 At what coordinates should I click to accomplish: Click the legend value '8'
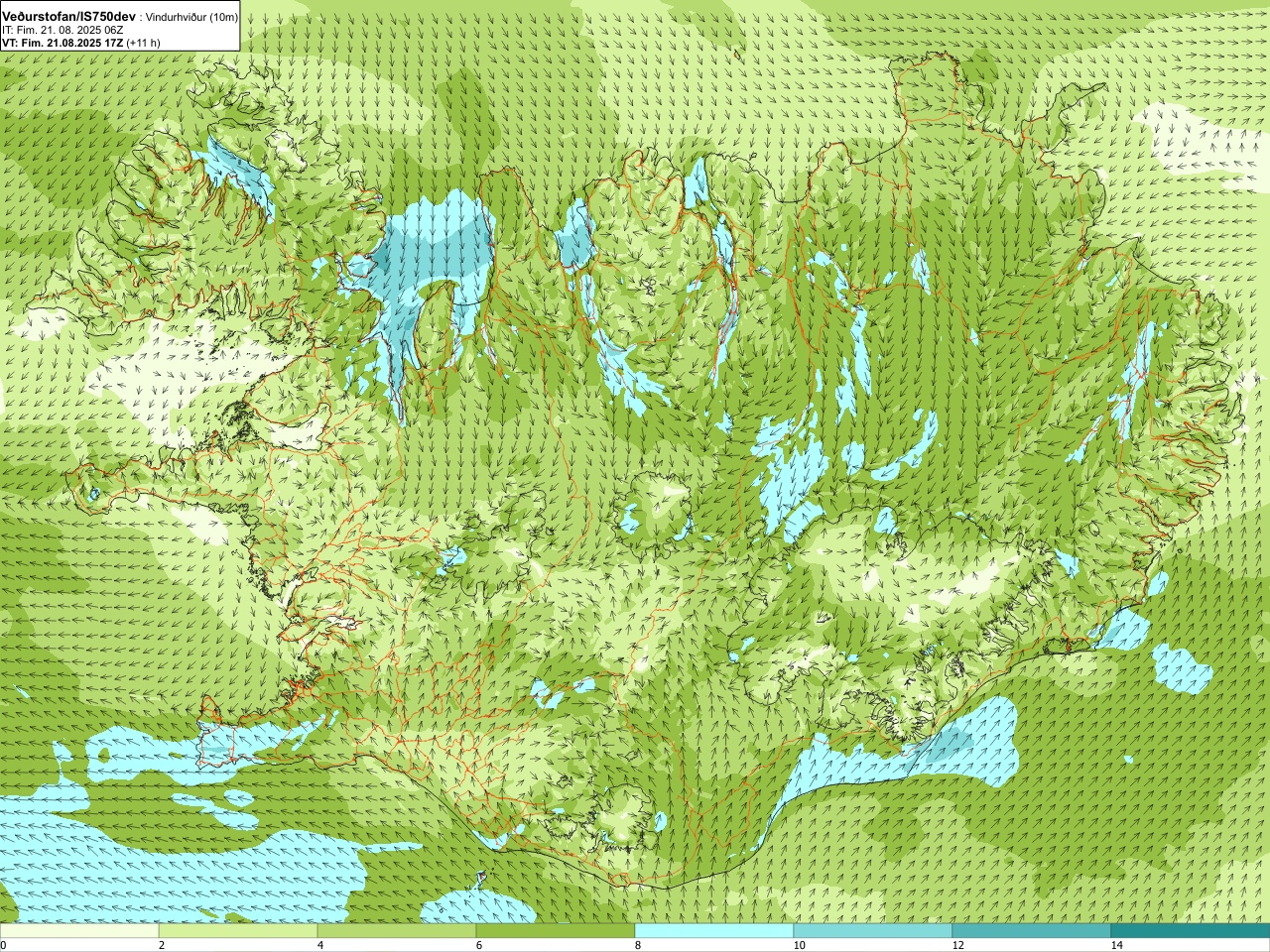tap(638, 945)
